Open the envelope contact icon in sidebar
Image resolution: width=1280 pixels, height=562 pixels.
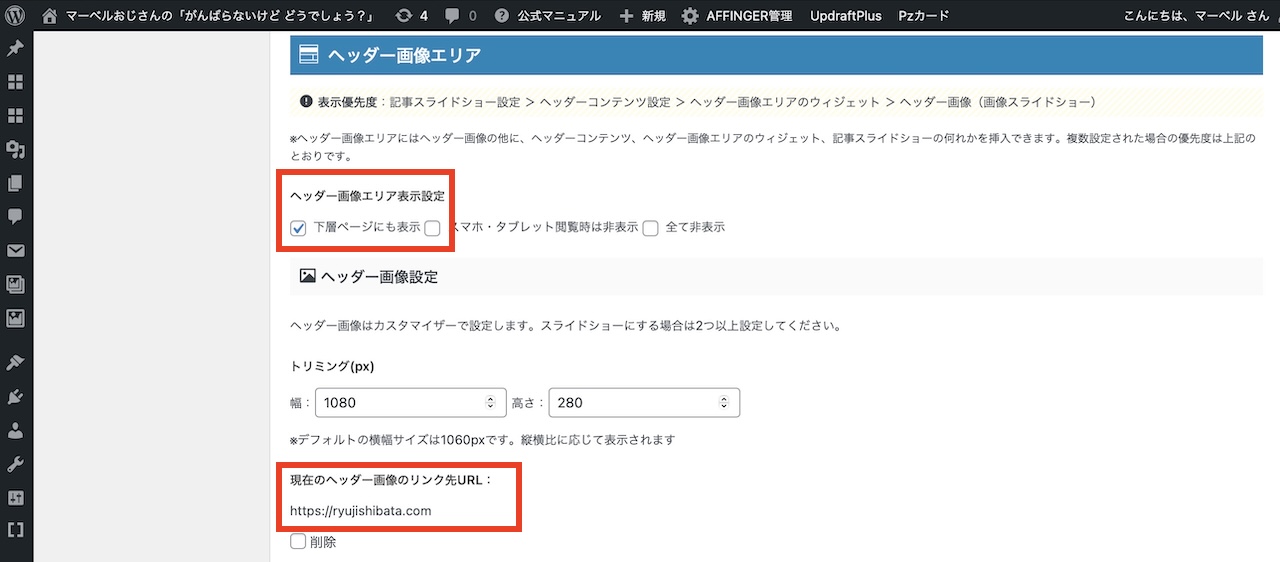(x=16, y=251)
